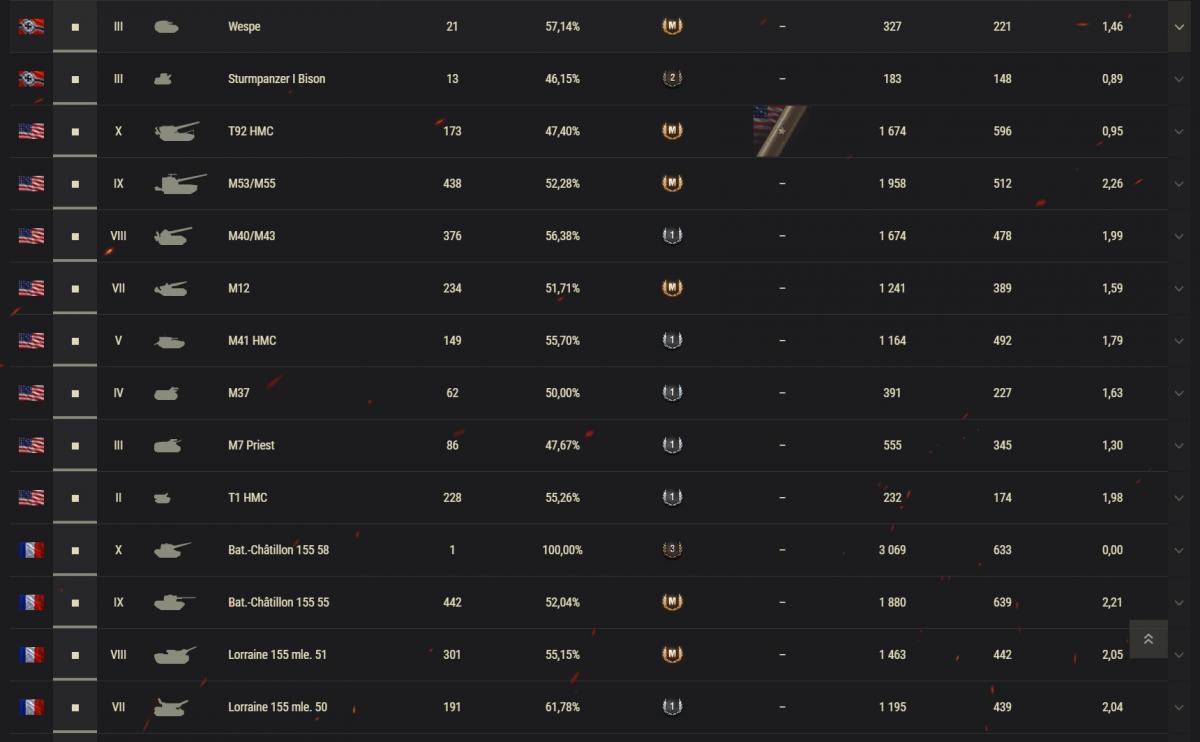Toggle the square marker for M7 Priest
This screenshot has width=1200, height=742.
(75, 446)
